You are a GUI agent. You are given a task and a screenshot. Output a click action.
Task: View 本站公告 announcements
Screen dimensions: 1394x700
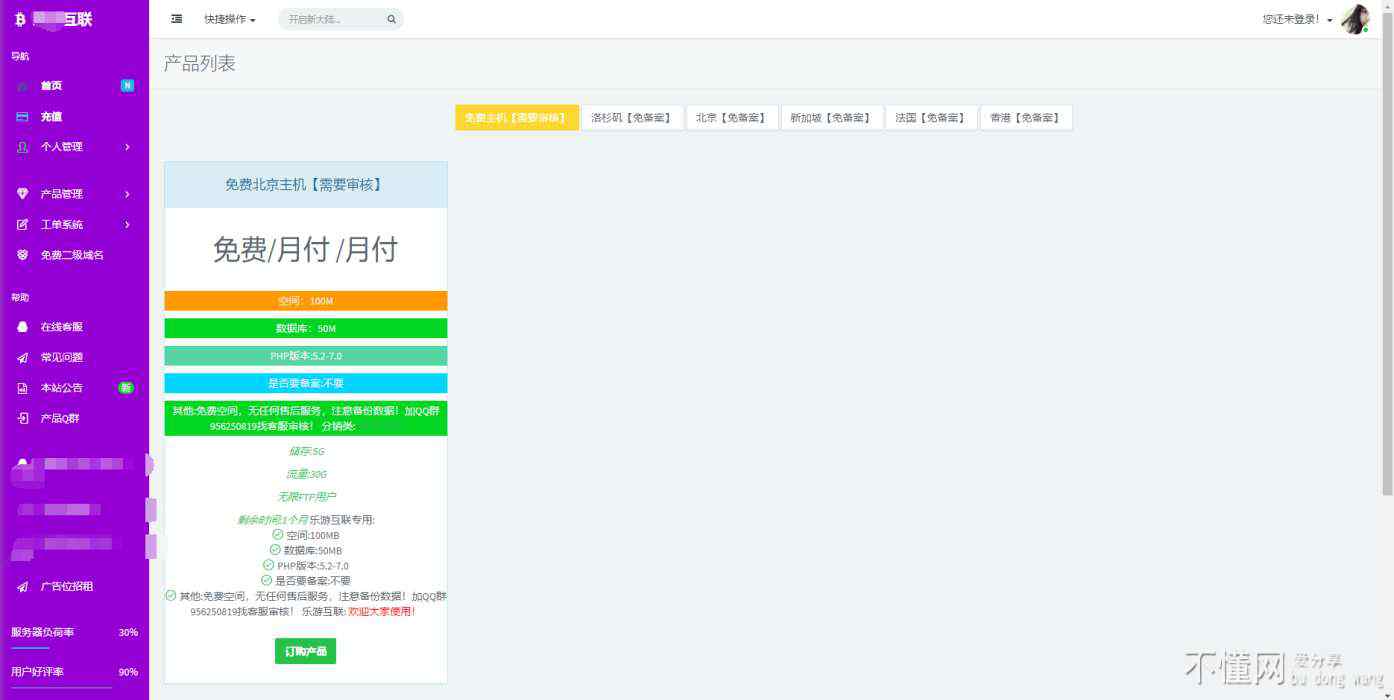[x=61, y=388]
